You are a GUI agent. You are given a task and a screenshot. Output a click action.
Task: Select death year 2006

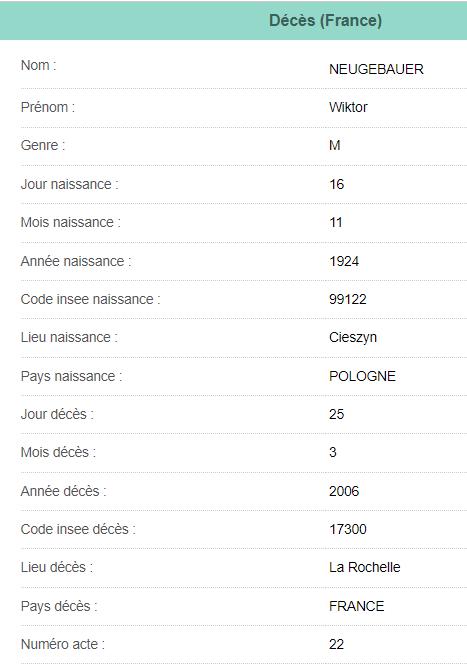pyautogui.click(x=344, y=491)
